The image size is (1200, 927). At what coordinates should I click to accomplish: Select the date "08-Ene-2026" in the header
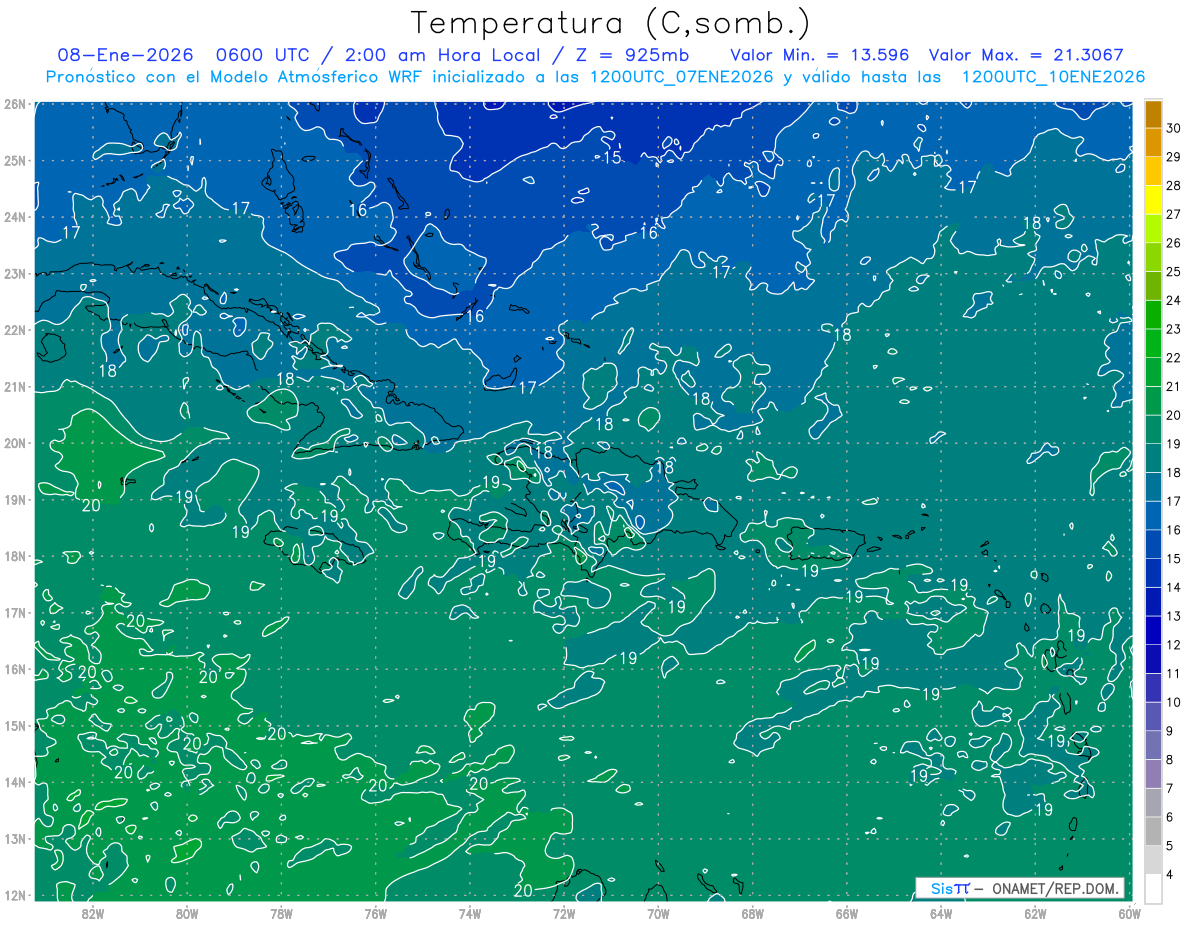[x=125, y=55]
